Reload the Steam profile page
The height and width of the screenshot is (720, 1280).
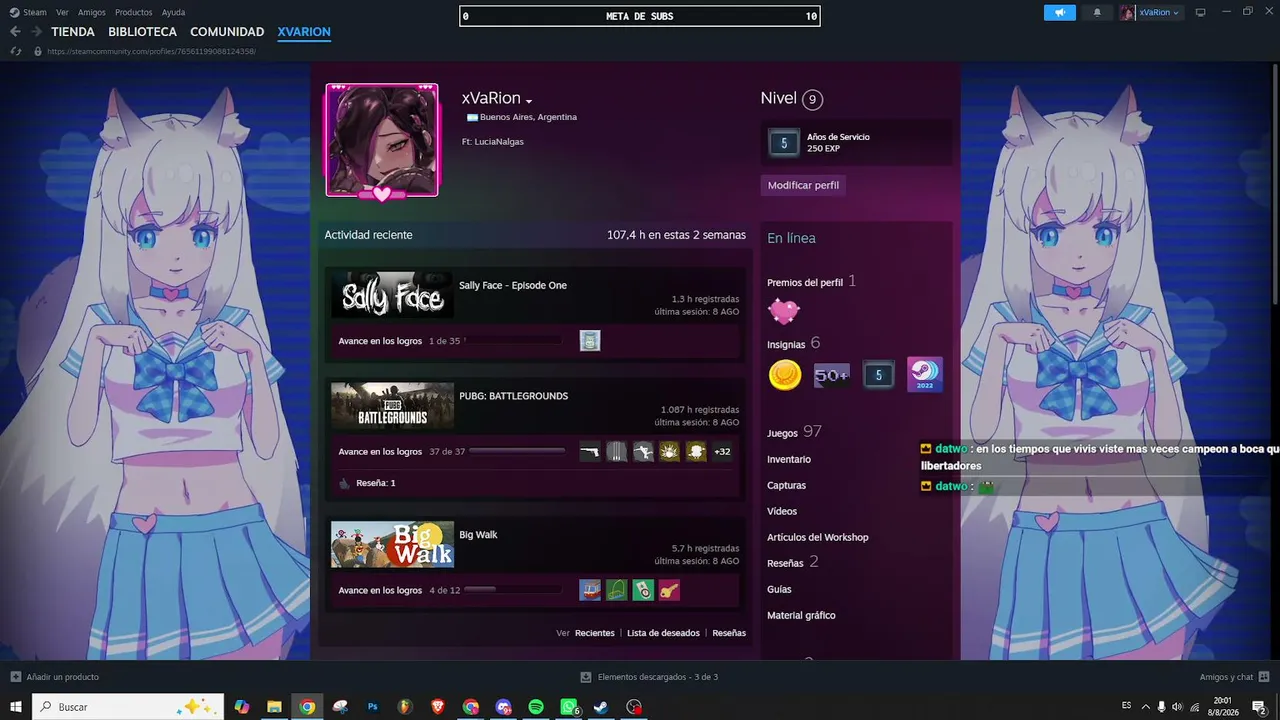[x=15, y=51]
